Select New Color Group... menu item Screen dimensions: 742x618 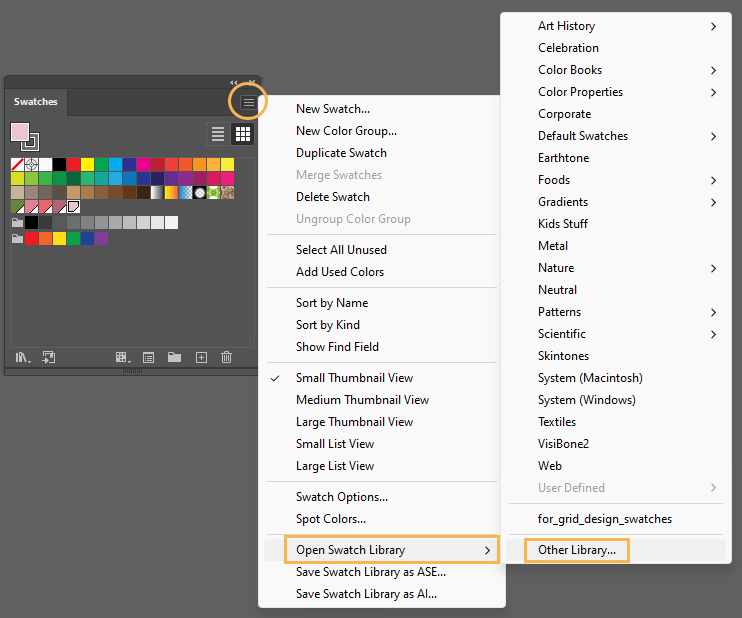(x=346, y=131)
